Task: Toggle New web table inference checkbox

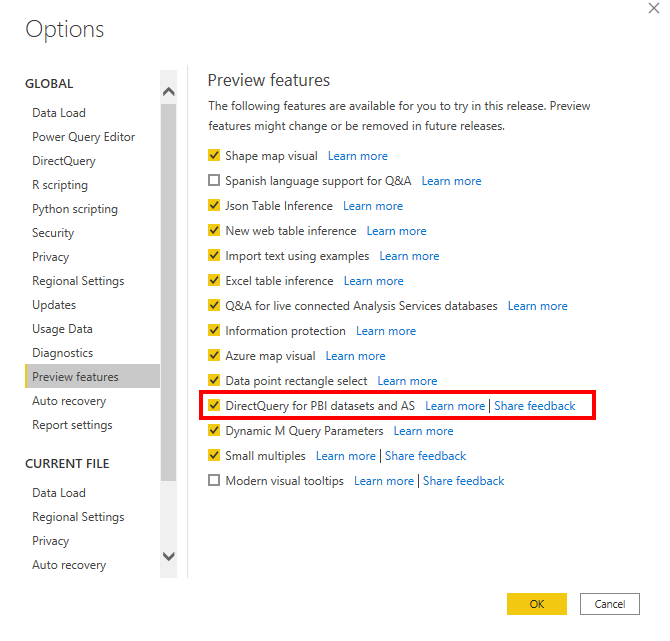Action: (214, 230)
